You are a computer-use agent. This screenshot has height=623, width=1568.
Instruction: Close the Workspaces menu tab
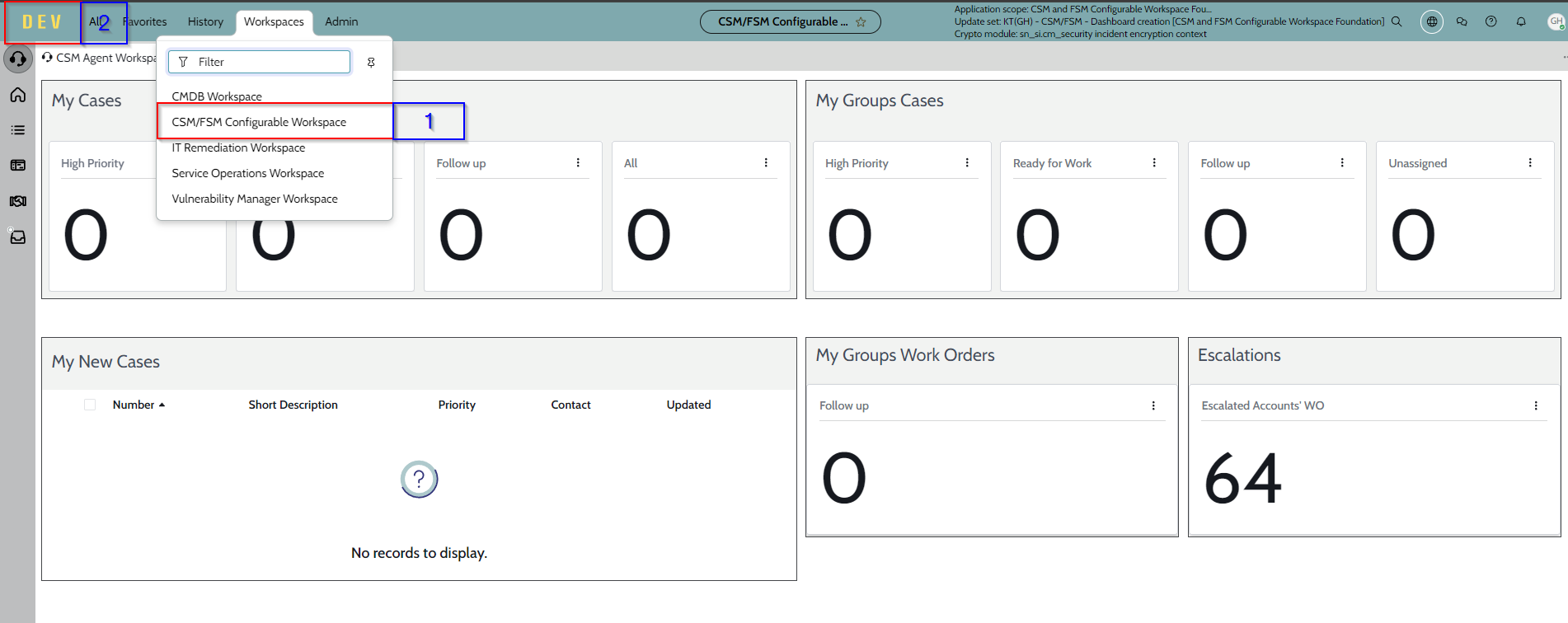coord(274,22)
